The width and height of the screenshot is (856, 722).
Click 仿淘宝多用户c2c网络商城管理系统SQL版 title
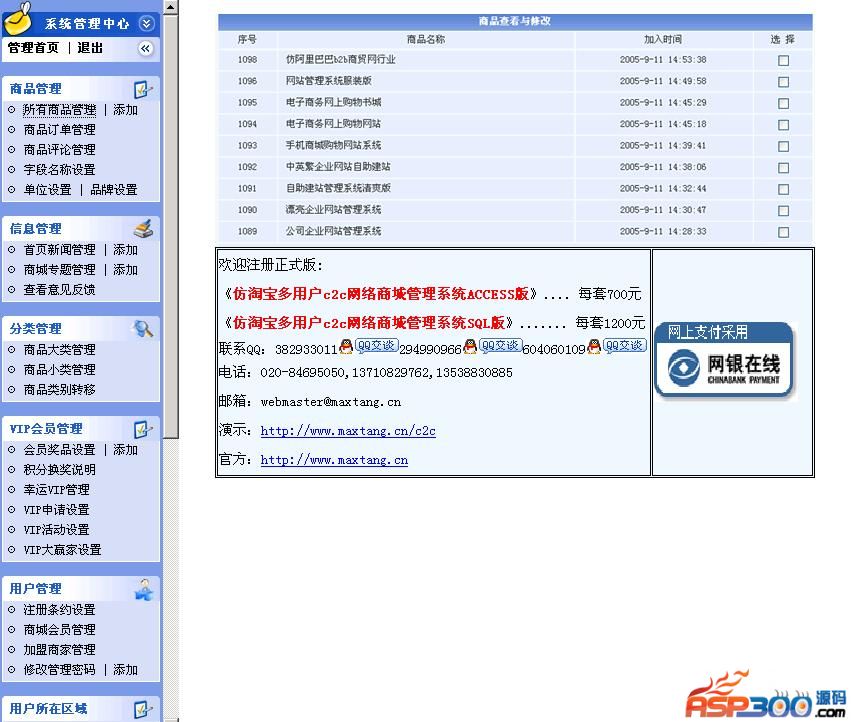tap(369, 323)
